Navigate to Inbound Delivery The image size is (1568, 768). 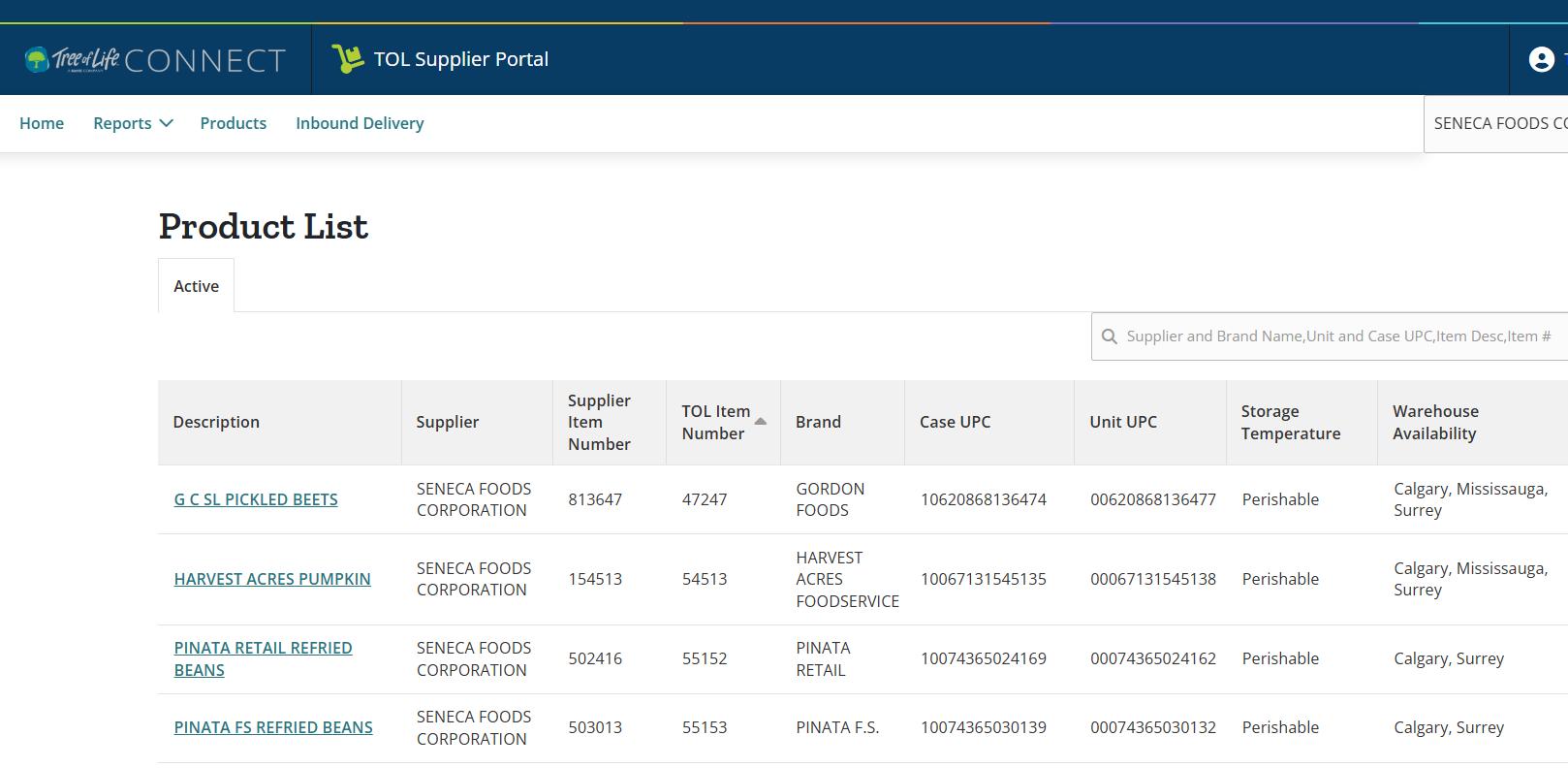[360, 123]
